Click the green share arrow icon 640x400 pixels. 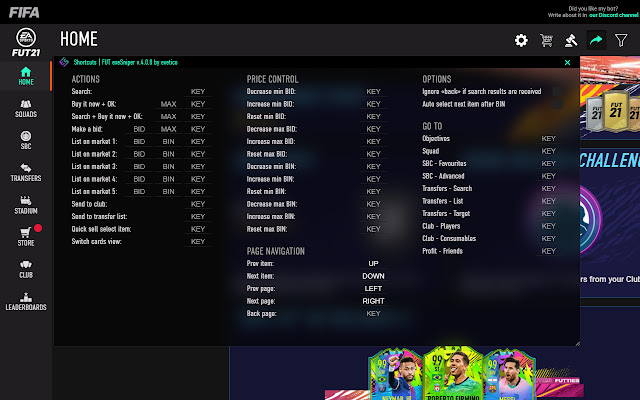596,40
